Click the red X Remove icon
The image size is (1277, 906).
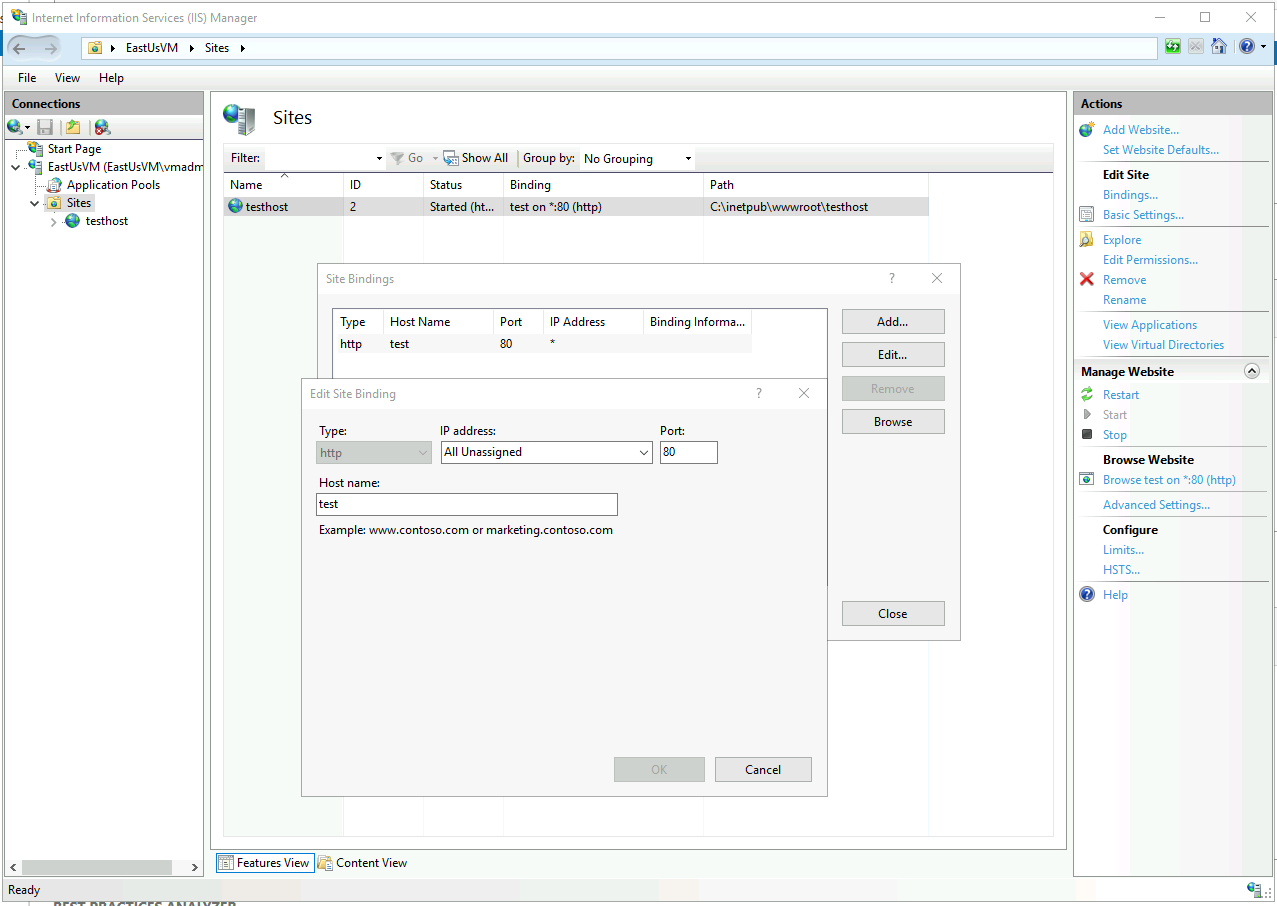point(1087,280)
